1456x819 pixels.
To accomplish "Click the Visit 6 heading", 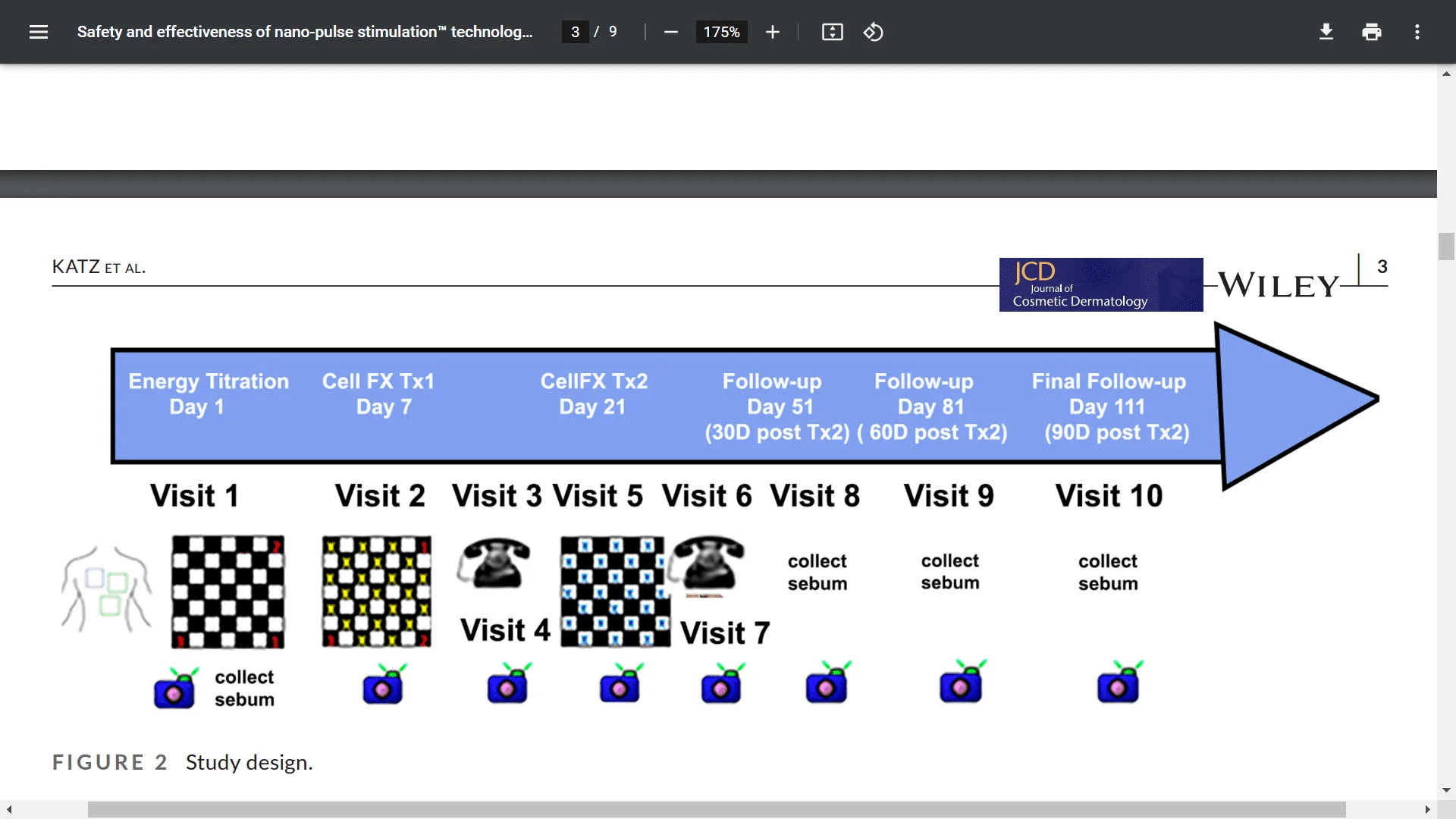I will click(x=707, y=496).
